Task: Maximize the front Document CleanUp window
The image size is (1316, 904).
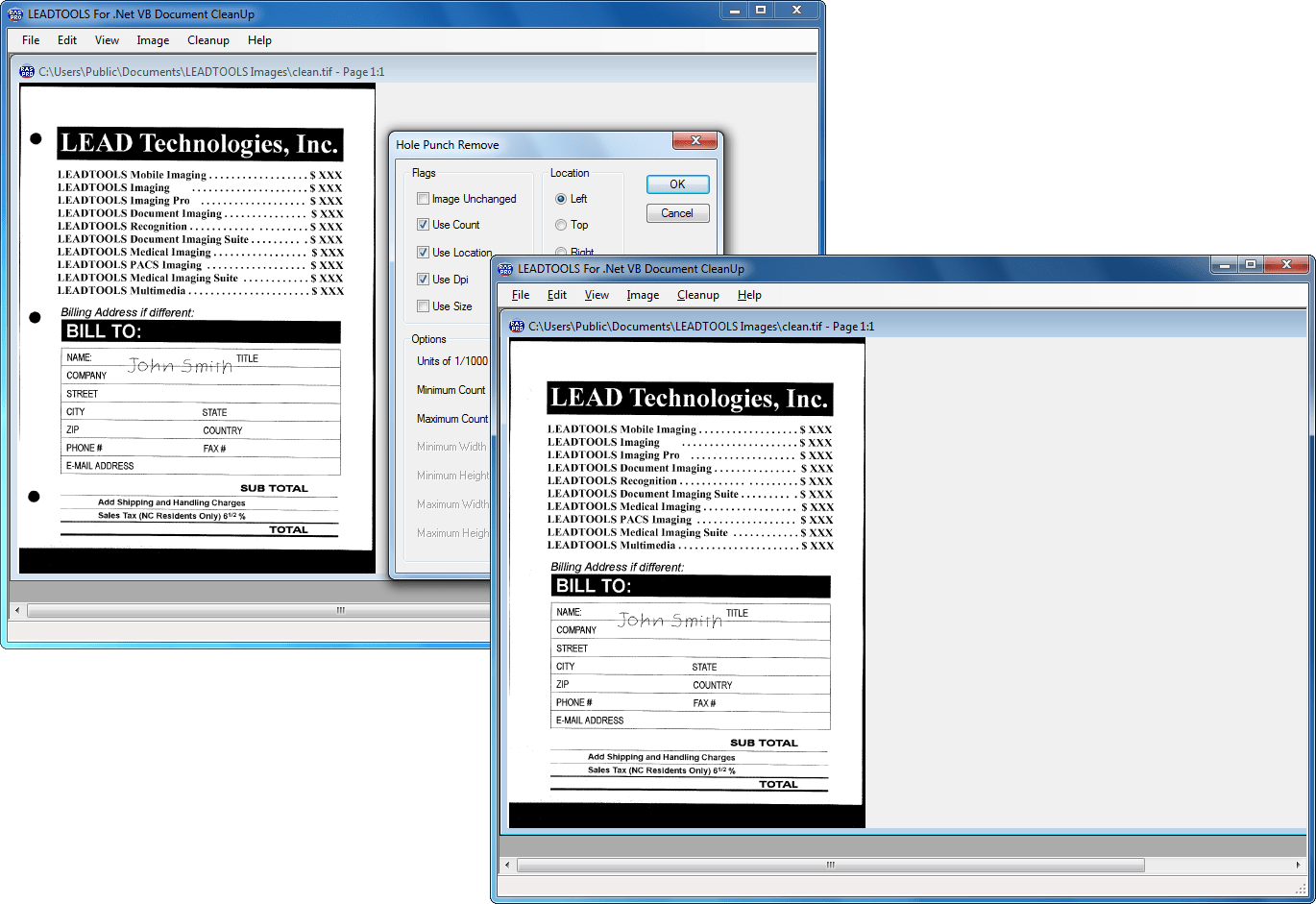Action: 1251,265
